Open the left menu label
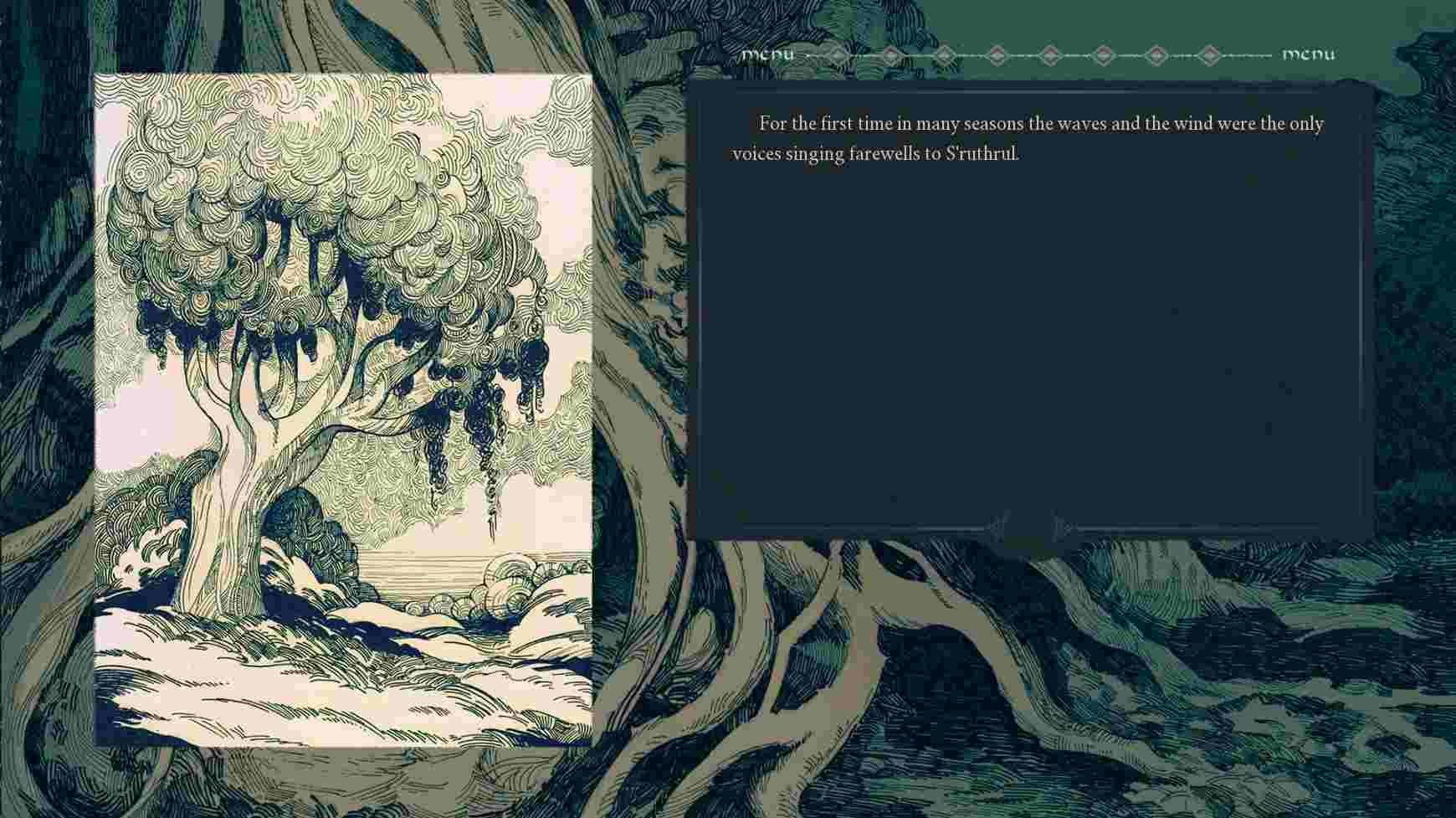1456x818 pixels. pyautogui.click(x=767, y=55)
